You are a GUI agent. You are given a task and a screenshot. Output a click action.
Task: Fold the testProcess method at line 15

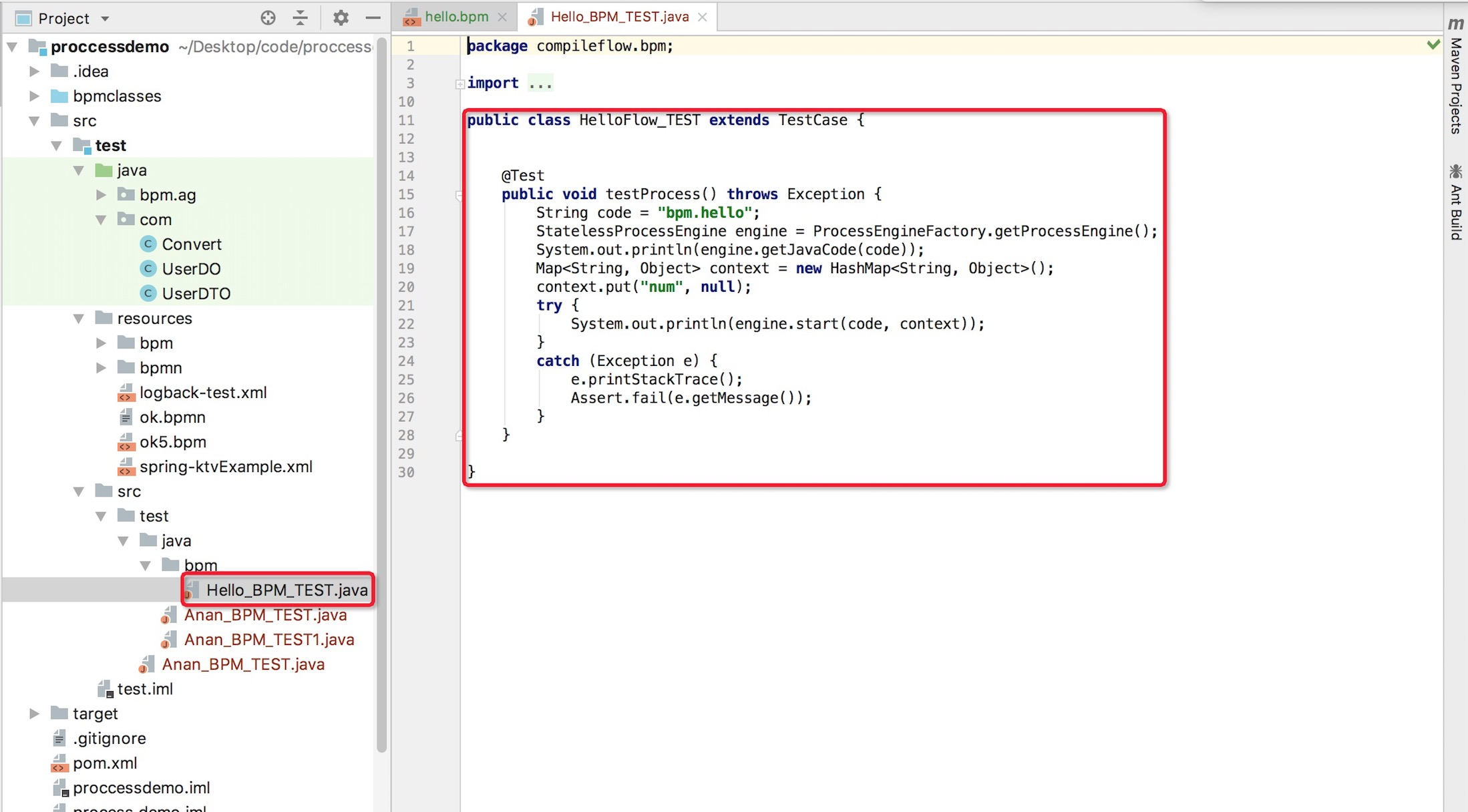[460, 195]
